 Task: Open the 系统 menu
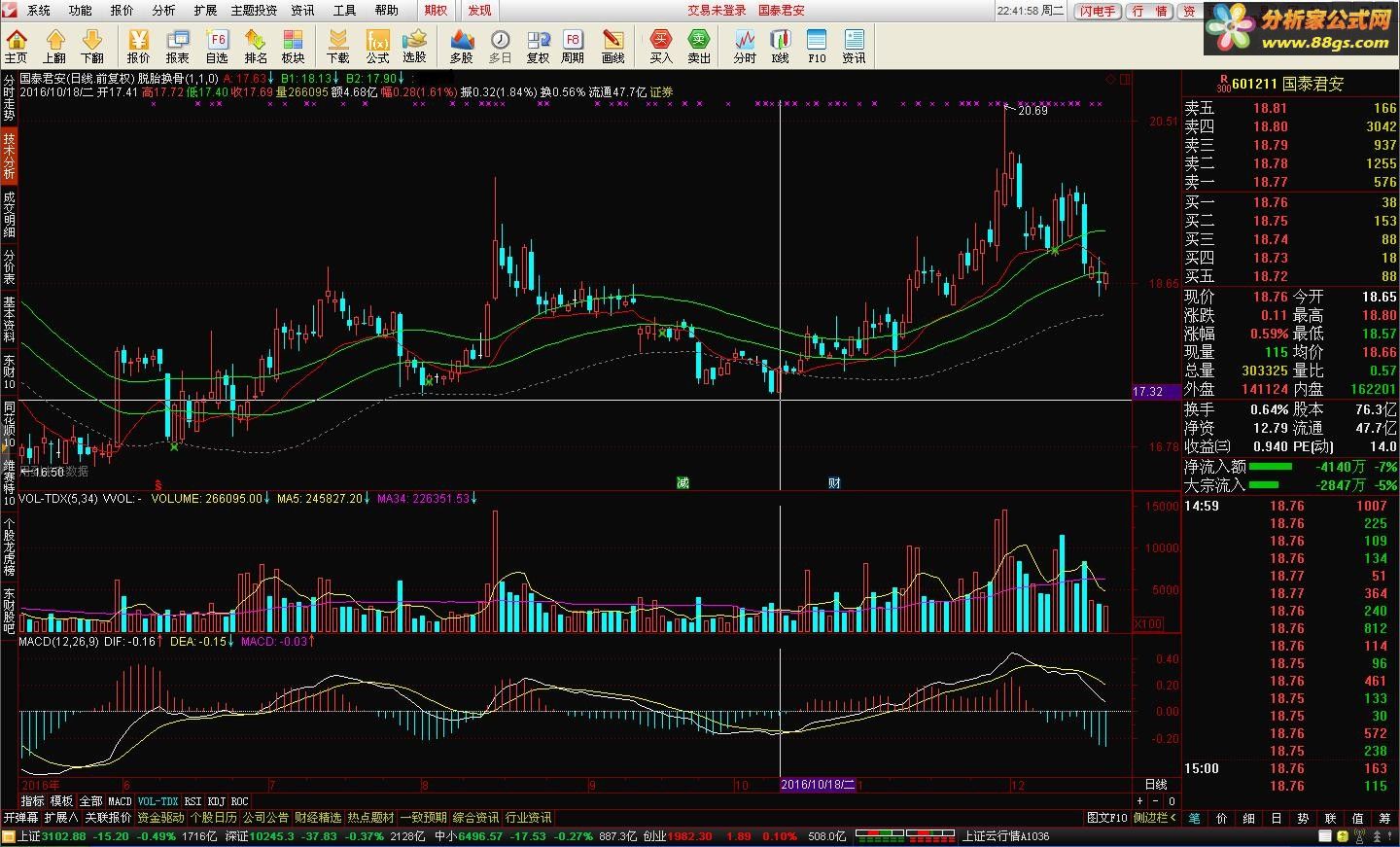pos(39,11)
